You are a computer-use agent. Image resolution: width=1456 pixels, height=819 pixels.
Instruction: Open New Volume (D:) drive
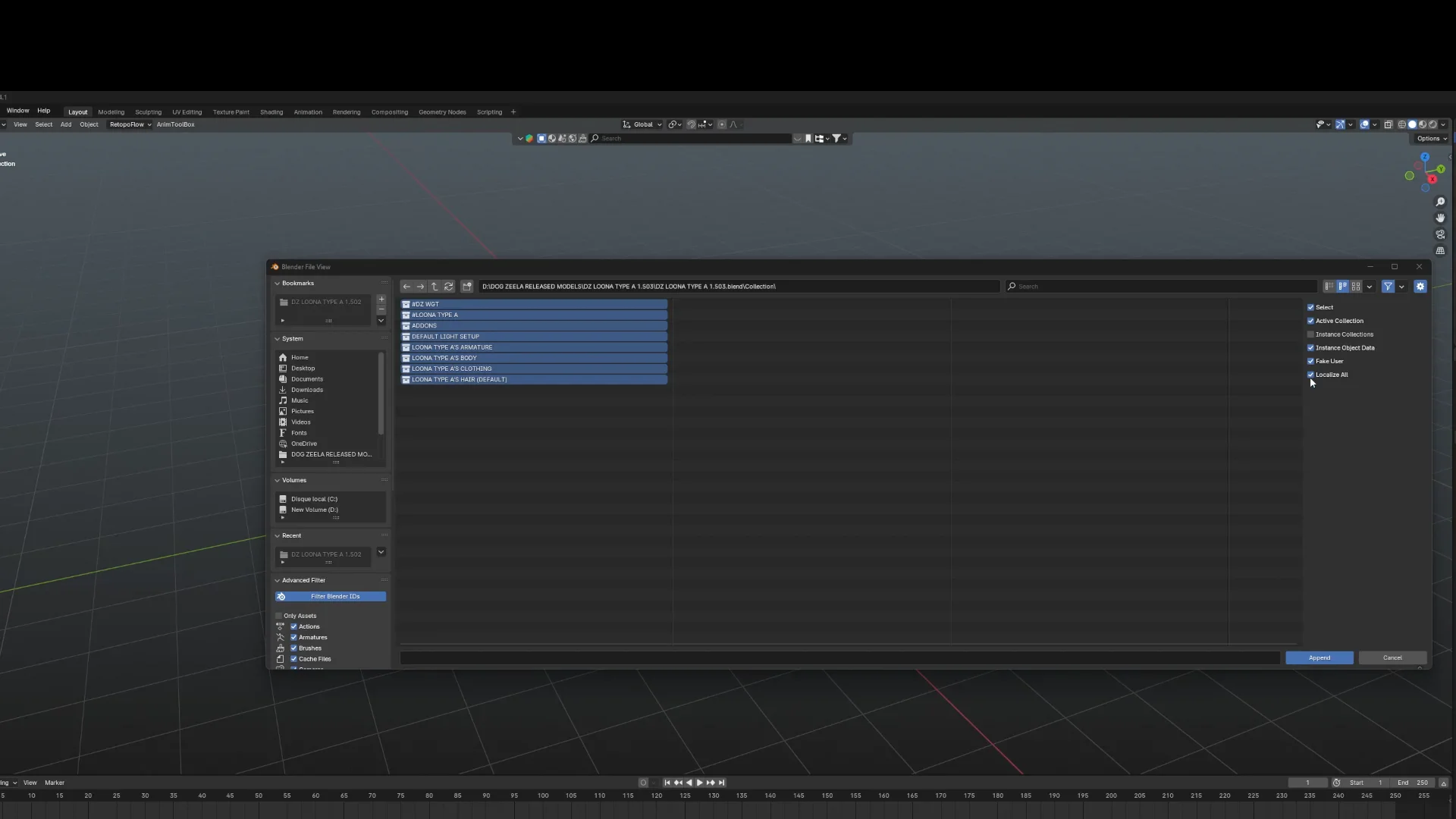point(315,510)
